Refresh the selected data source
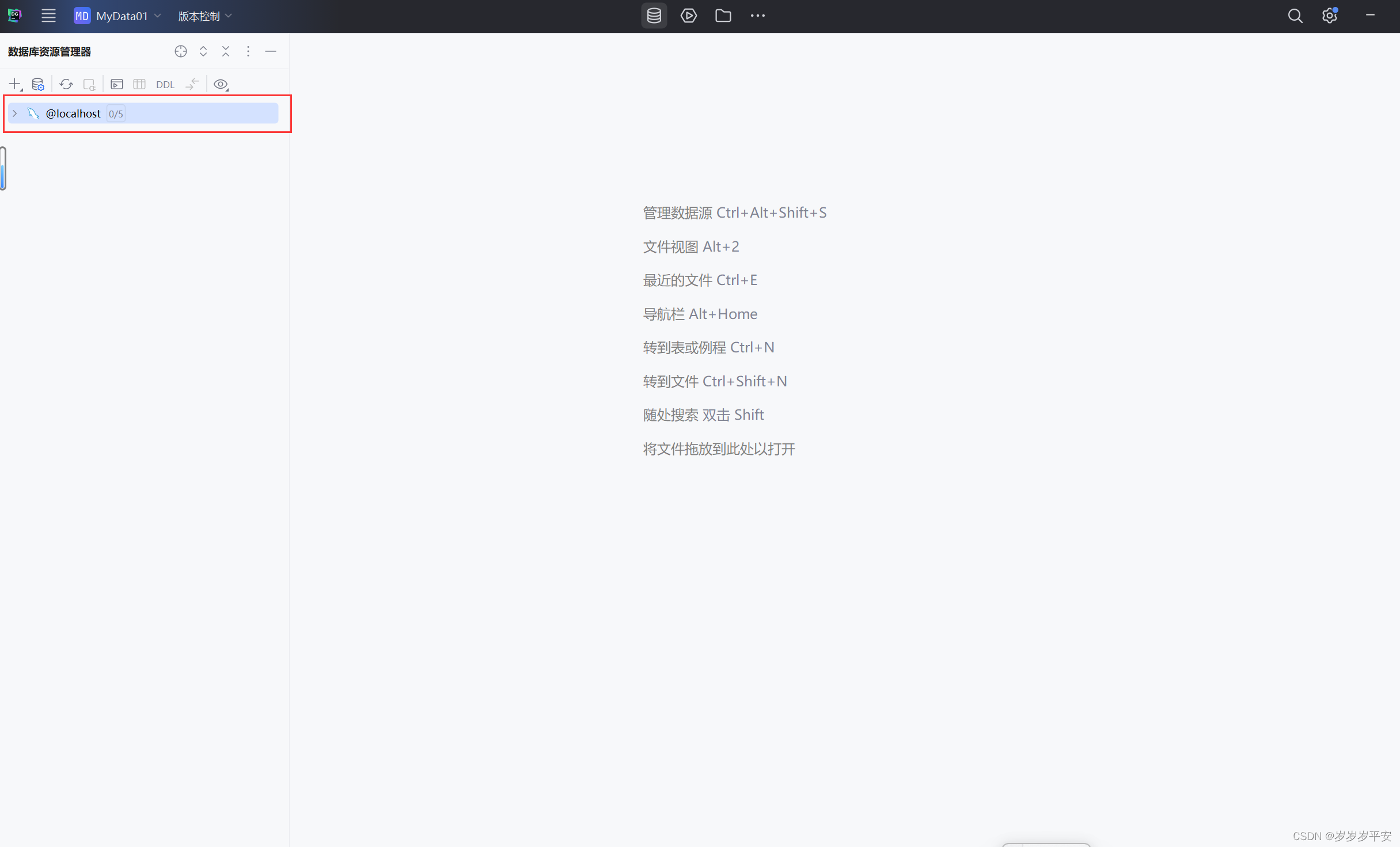Viewport: 1400px width, 847px height. tap(66, 84)
